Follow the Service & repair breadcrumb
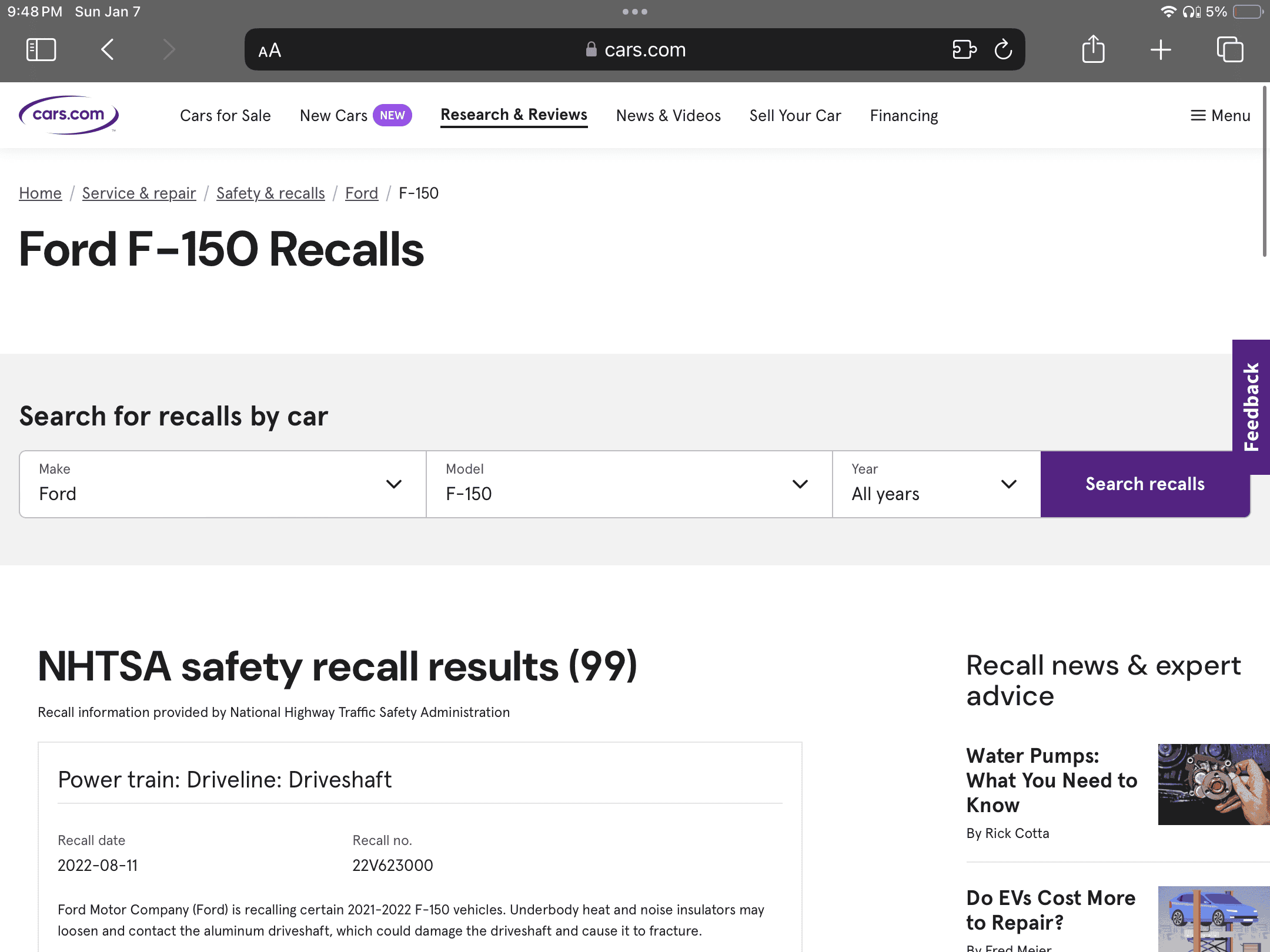Screen dimensions: 1270x952 coord(139,193)
